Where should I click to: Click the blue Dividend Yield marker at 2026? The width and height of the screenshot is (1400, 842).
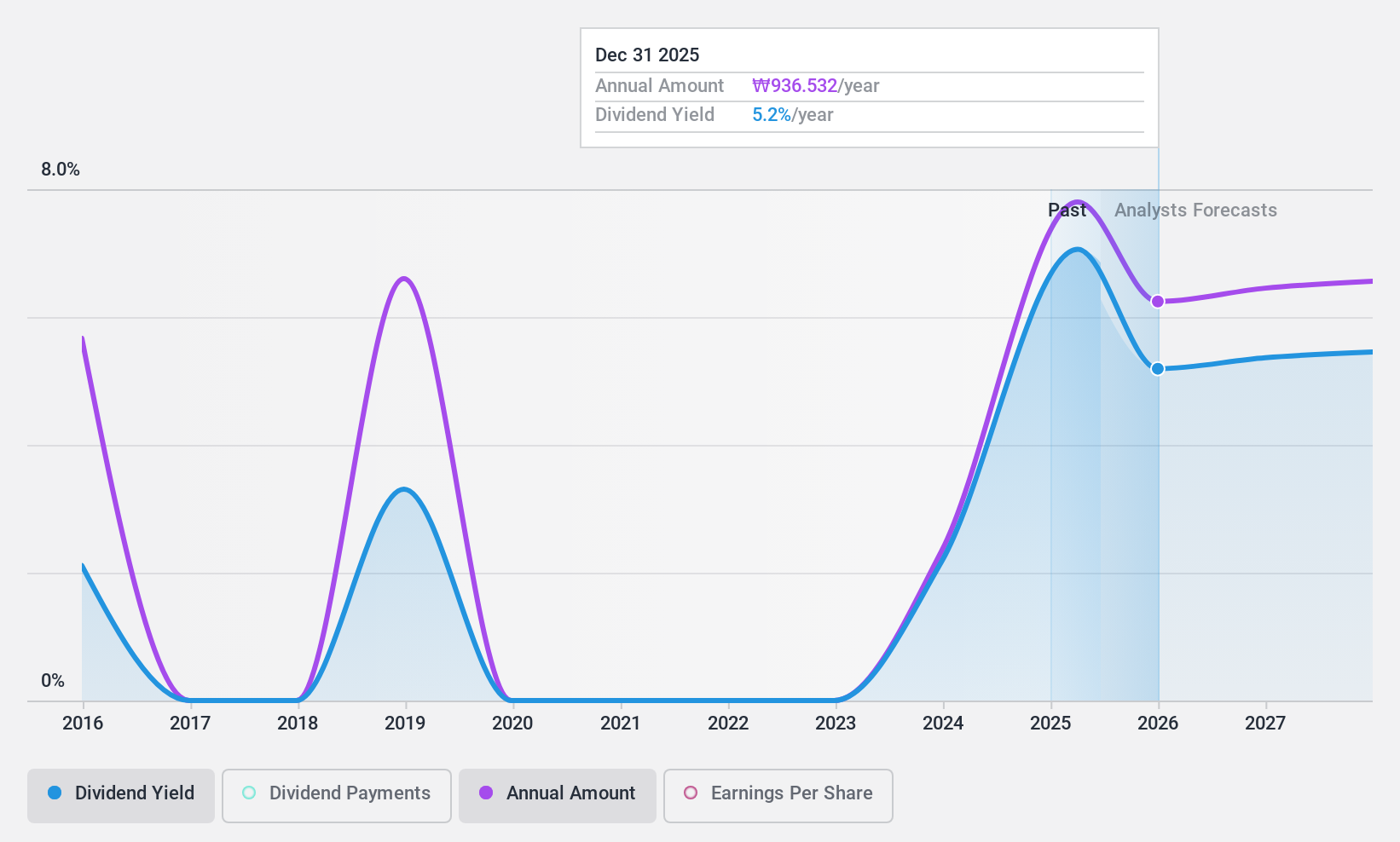coord(1158,368)
